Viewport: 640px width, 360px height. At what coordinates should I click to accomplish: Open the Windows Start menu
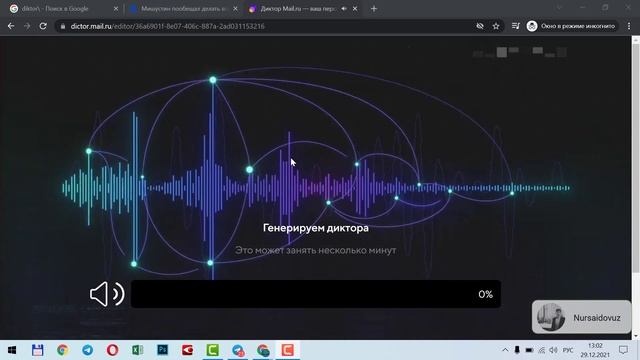tap(12, 350)
